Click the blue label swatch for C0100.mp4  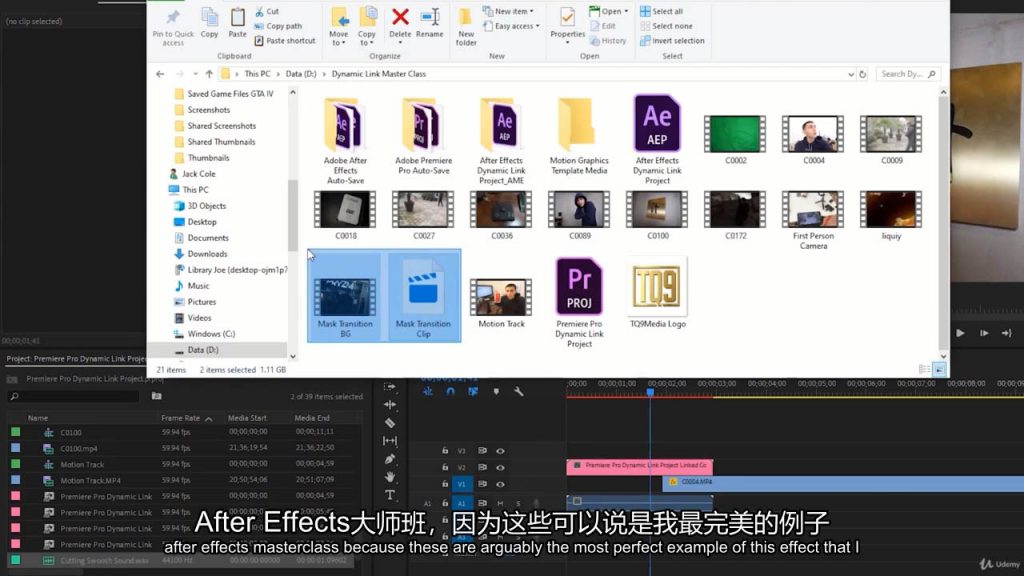click(16, 448)
